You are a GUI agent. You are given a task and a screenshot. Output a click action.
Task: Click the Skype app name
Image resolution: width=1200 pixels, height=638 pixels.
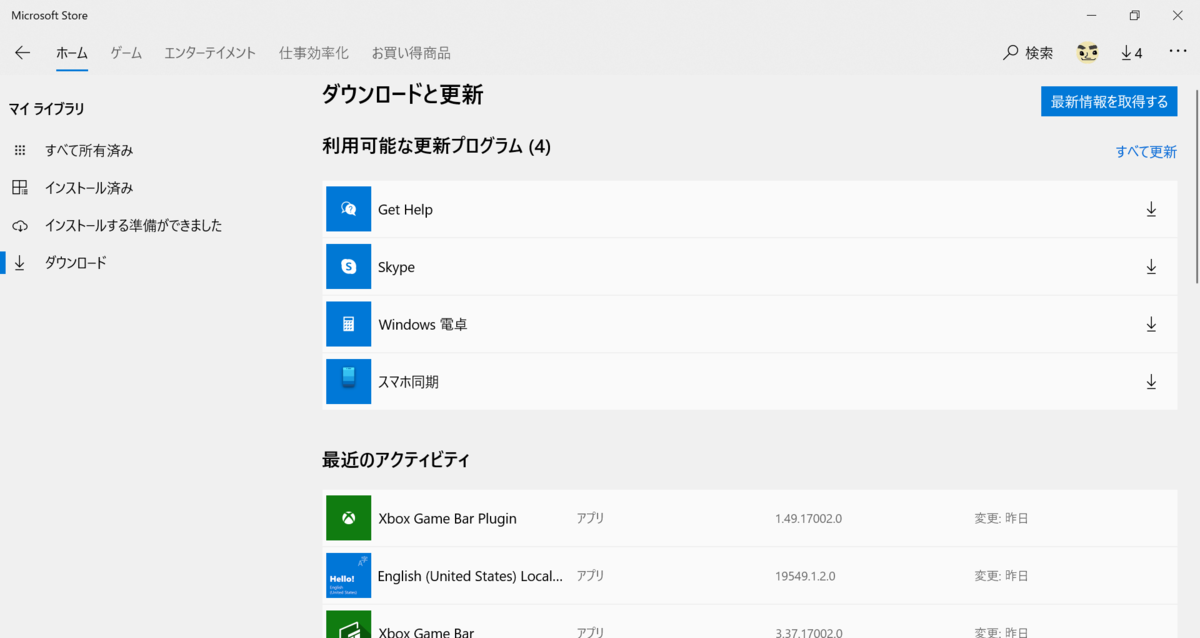pyautogui.click(x=396, y=267)
